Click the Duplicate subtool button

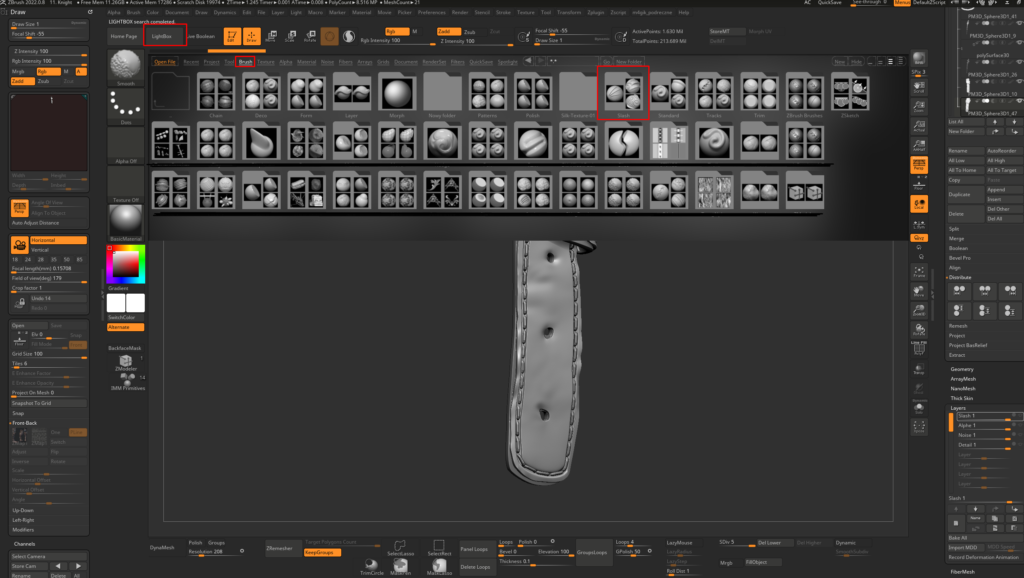coord(965,195)
